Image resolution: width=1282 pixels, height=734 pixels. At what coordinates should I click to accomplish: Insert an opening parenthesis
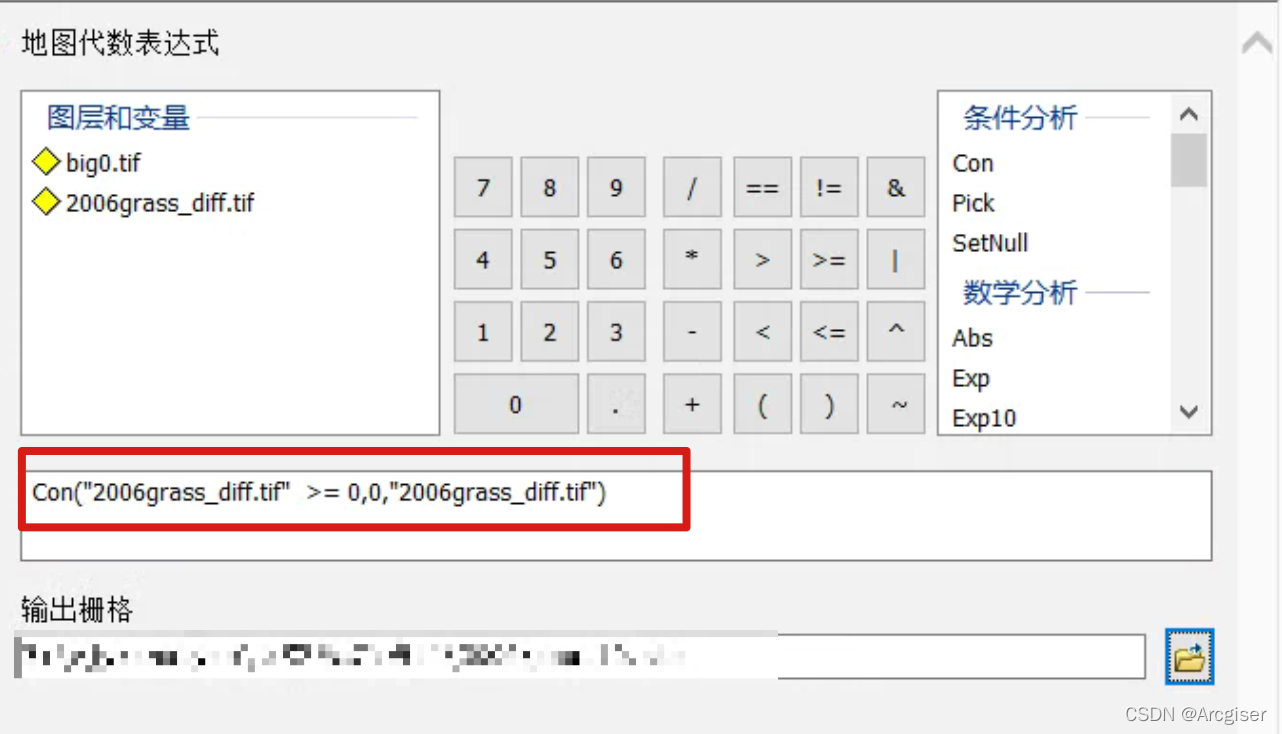click(762, 404)
